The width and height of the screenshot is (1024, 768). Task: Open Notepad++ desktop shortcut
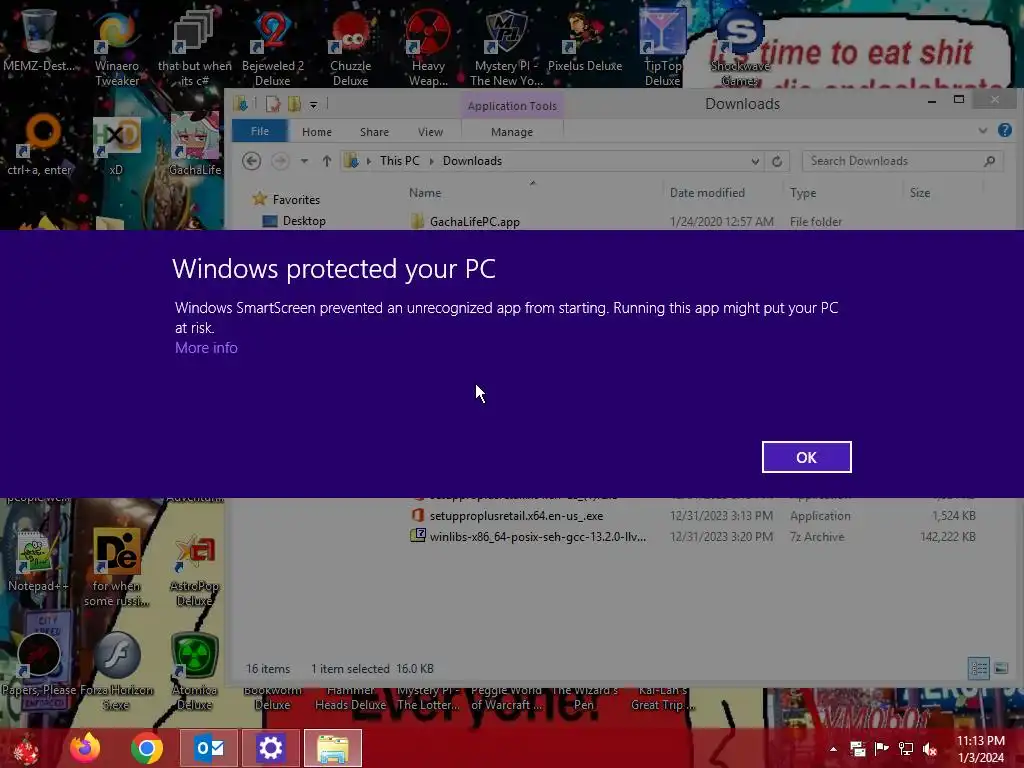tap(38, 560)
